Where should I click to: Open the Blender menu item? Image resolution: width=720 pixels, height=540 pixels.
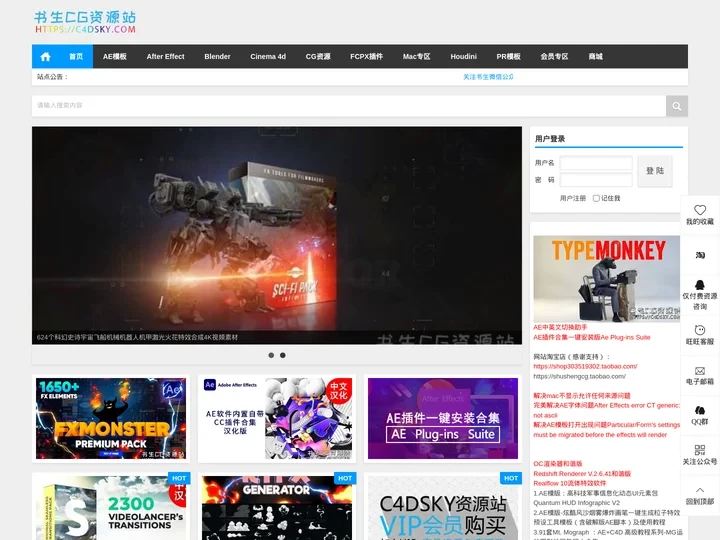click(x=217, y=56)
